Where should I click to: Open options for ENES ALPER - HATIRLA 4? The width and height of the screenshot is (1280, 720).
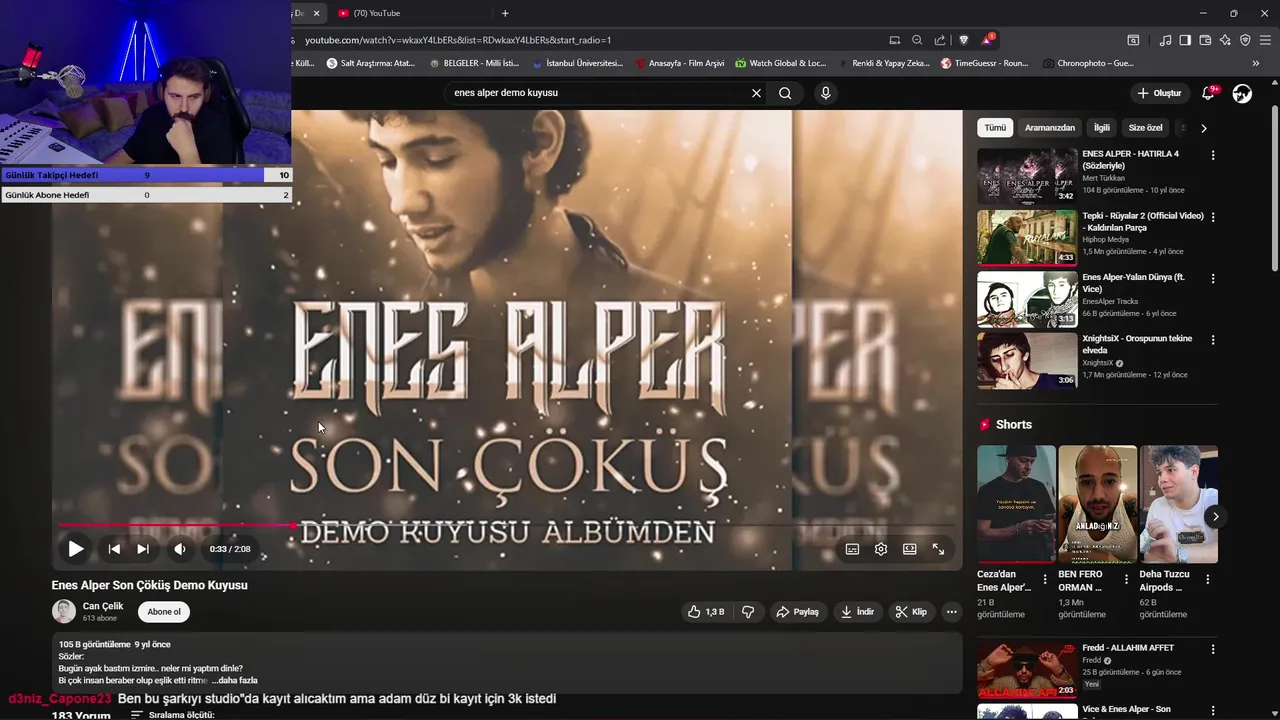[1213, 156]
